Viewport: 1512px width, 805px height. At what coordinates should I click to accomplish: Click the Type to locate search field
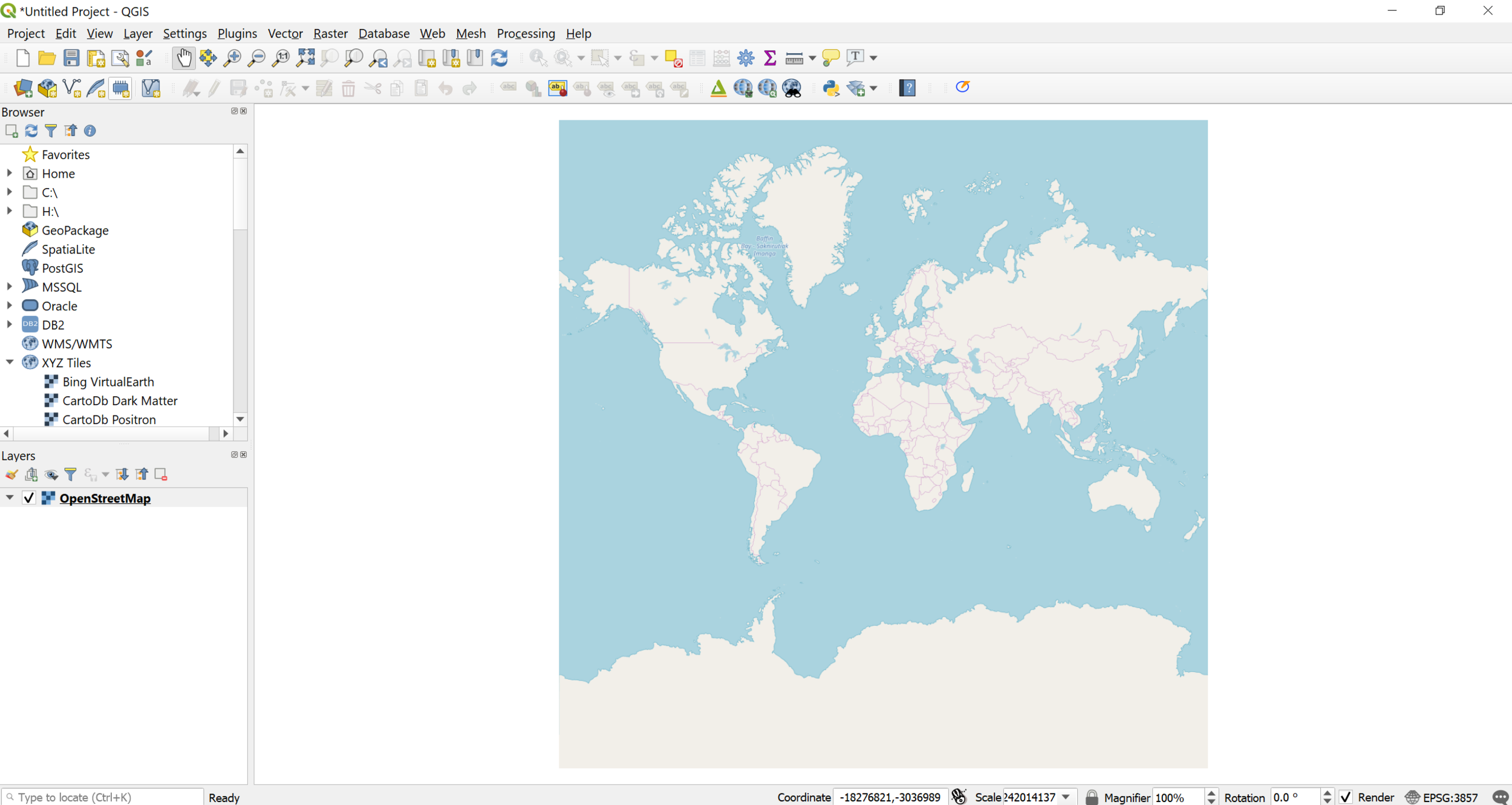tap(103, 797)
